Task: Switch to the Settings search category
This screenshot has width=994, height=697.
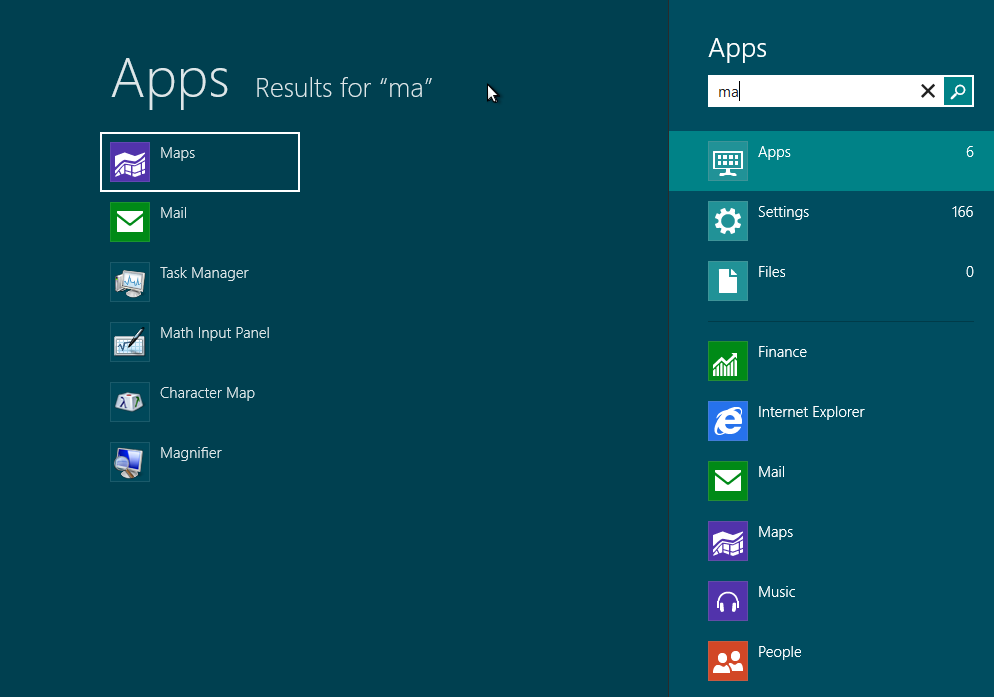Action: tap(830, 221)
